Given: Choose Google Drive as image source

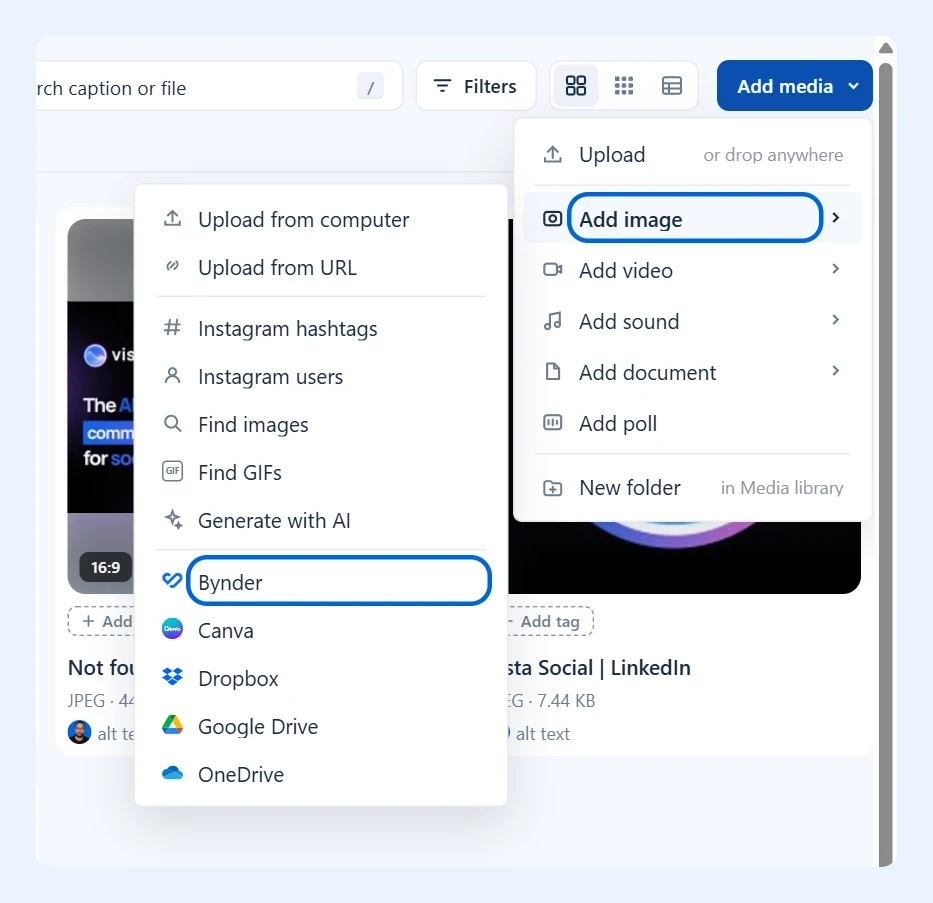Looking at the screenshot, I should point(321,727).
